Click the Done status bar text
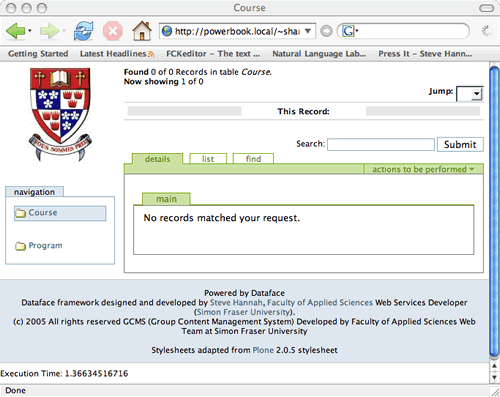This screenshot has width=500, height=397. point(15,390)
